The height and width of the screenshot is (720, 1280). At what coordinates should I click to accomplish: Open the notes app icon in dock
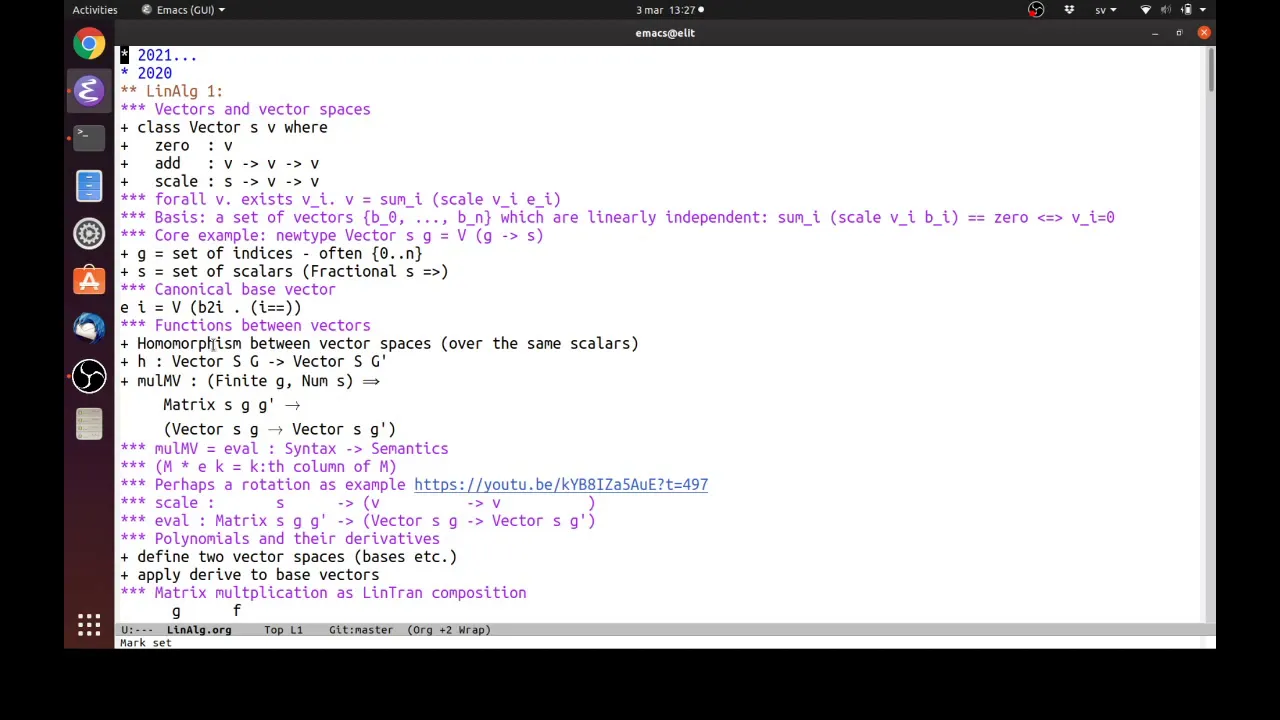point(89,423)
